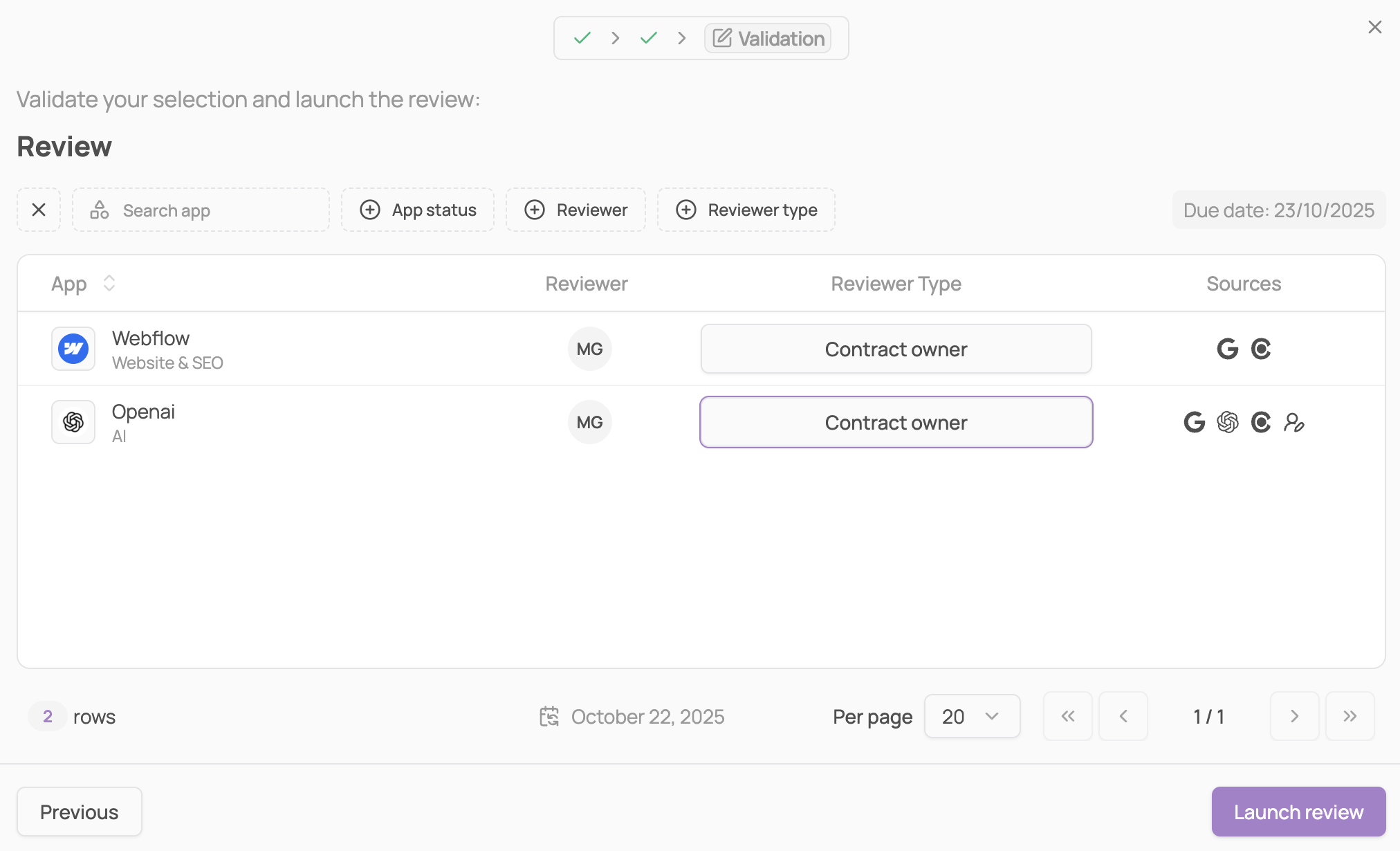Close the review dialog with the X
Image resolution: width=1400 pixels, height=851 pixels.
tap(1374, 27)
